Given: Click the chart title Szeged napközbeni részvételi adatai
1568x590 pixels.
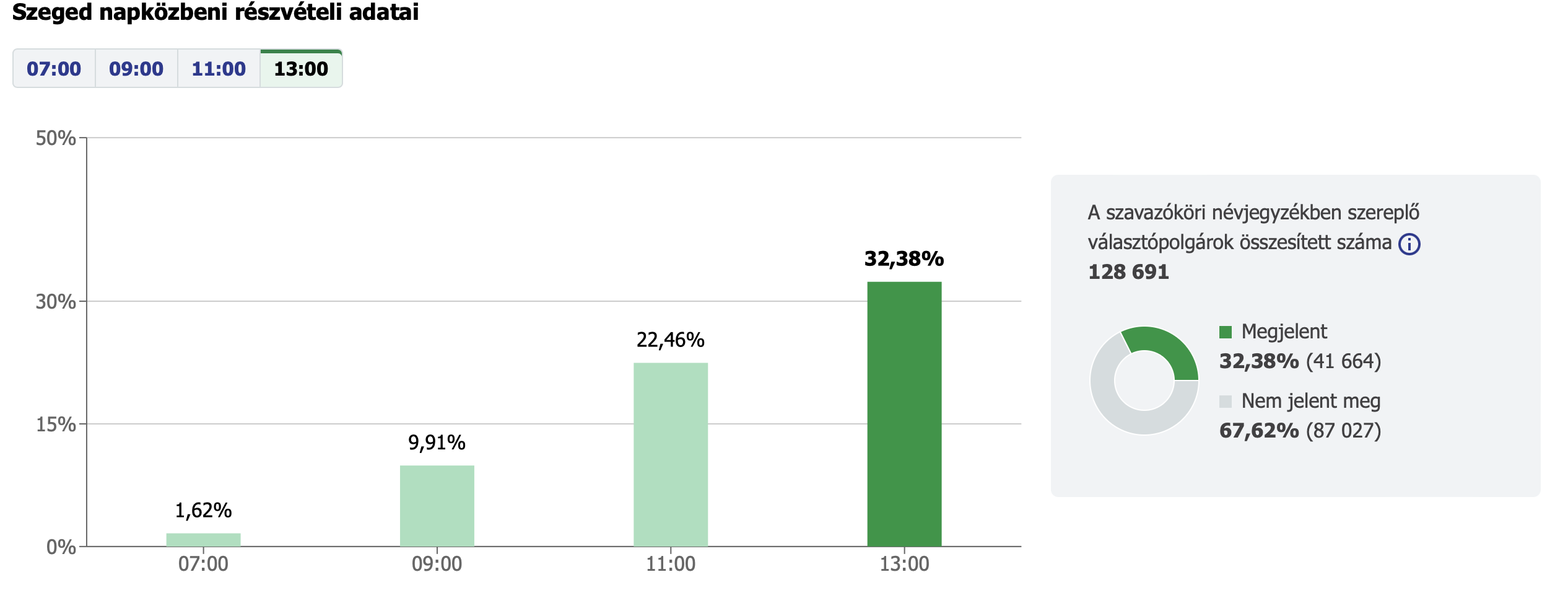Looking at the screenshot, I should coord(216,12).
